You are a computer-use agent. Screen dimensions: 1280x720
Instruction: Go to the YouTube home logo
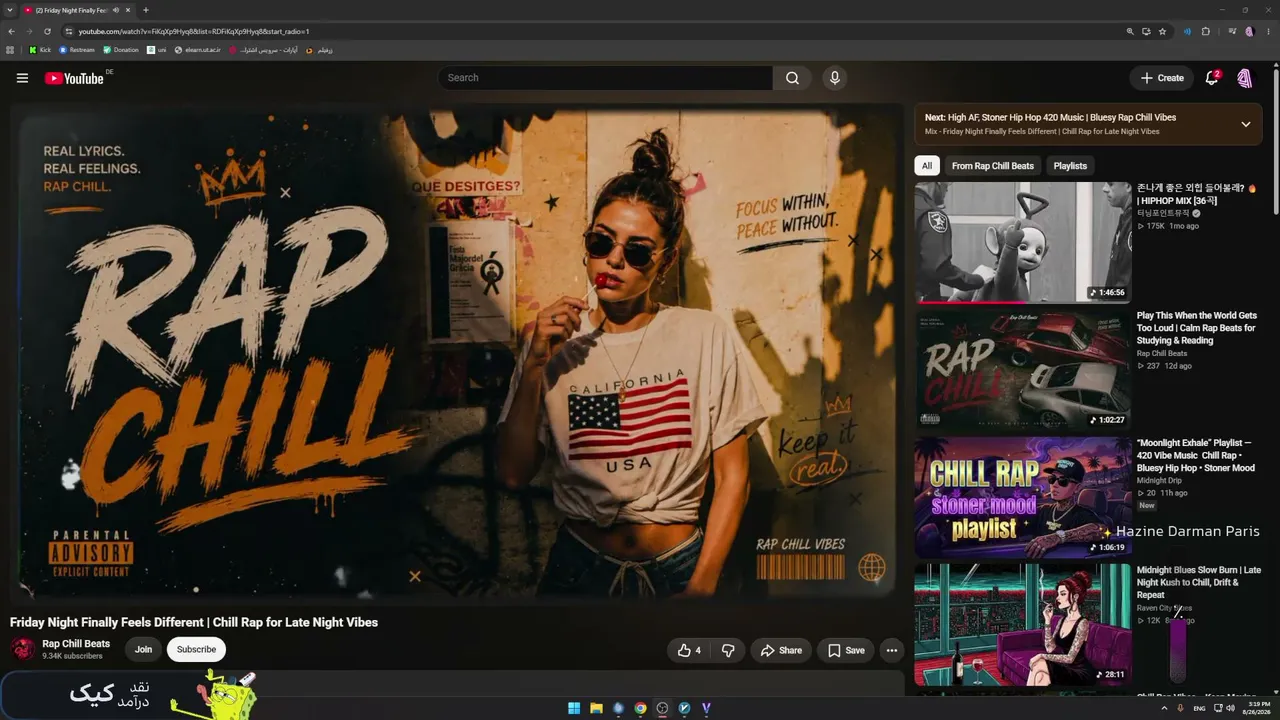pos(74,78)
